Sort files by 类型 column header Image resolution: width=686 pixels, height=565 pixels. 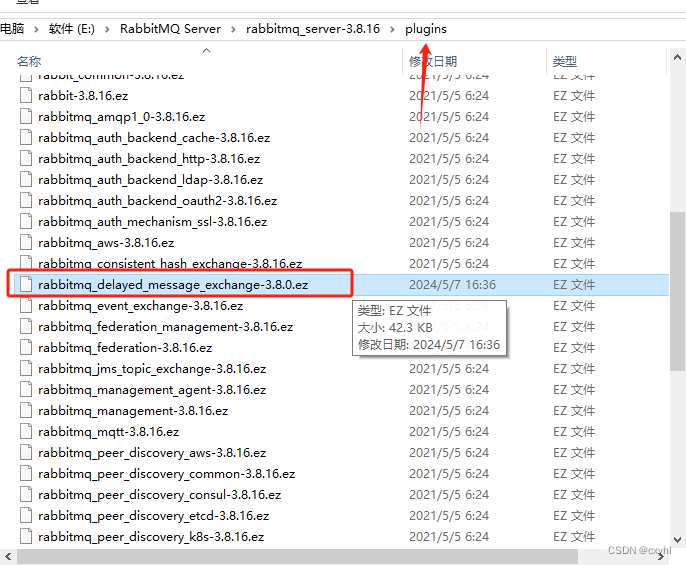pos(564,61)
